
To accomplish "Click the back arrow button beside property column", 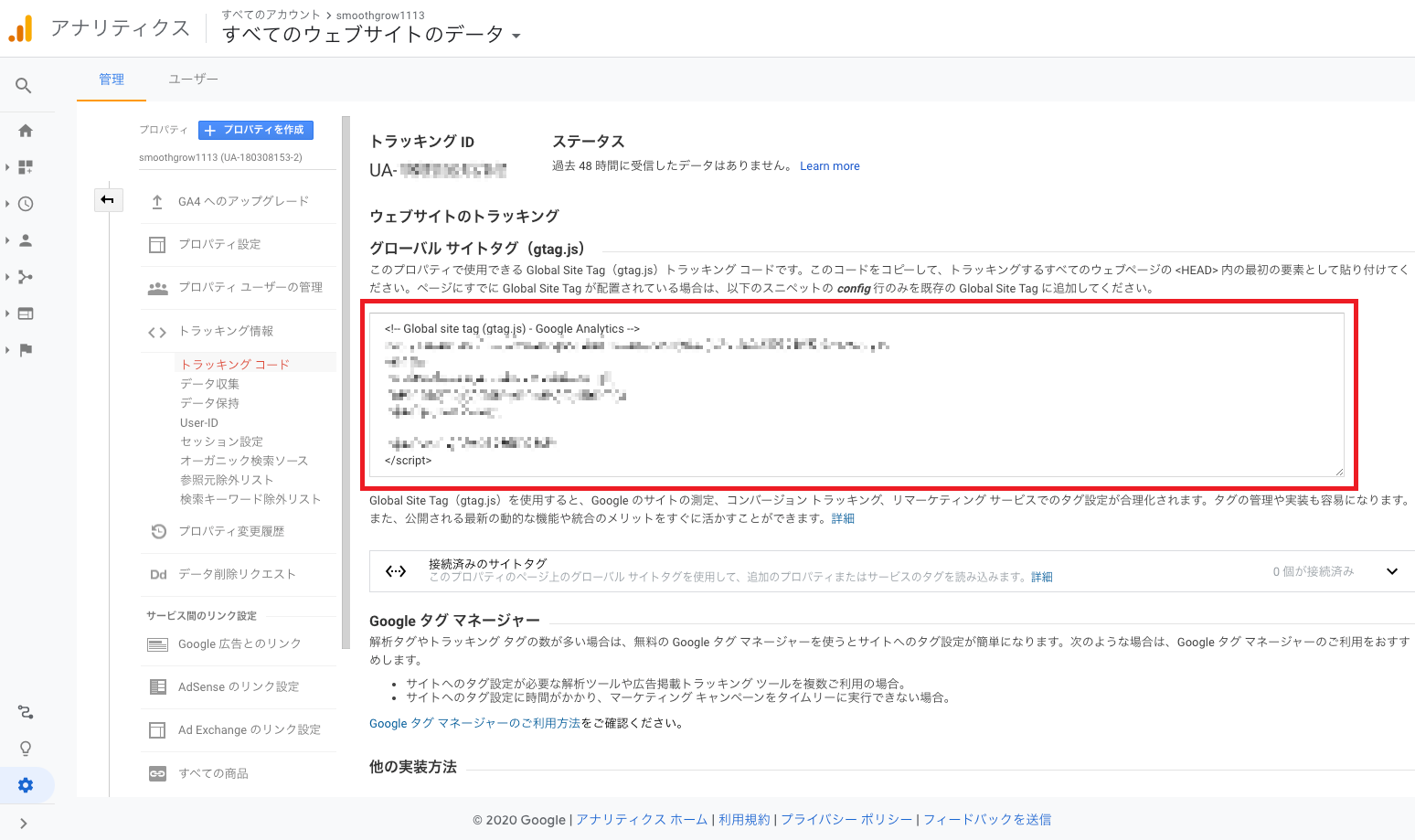I will point(108,199).
